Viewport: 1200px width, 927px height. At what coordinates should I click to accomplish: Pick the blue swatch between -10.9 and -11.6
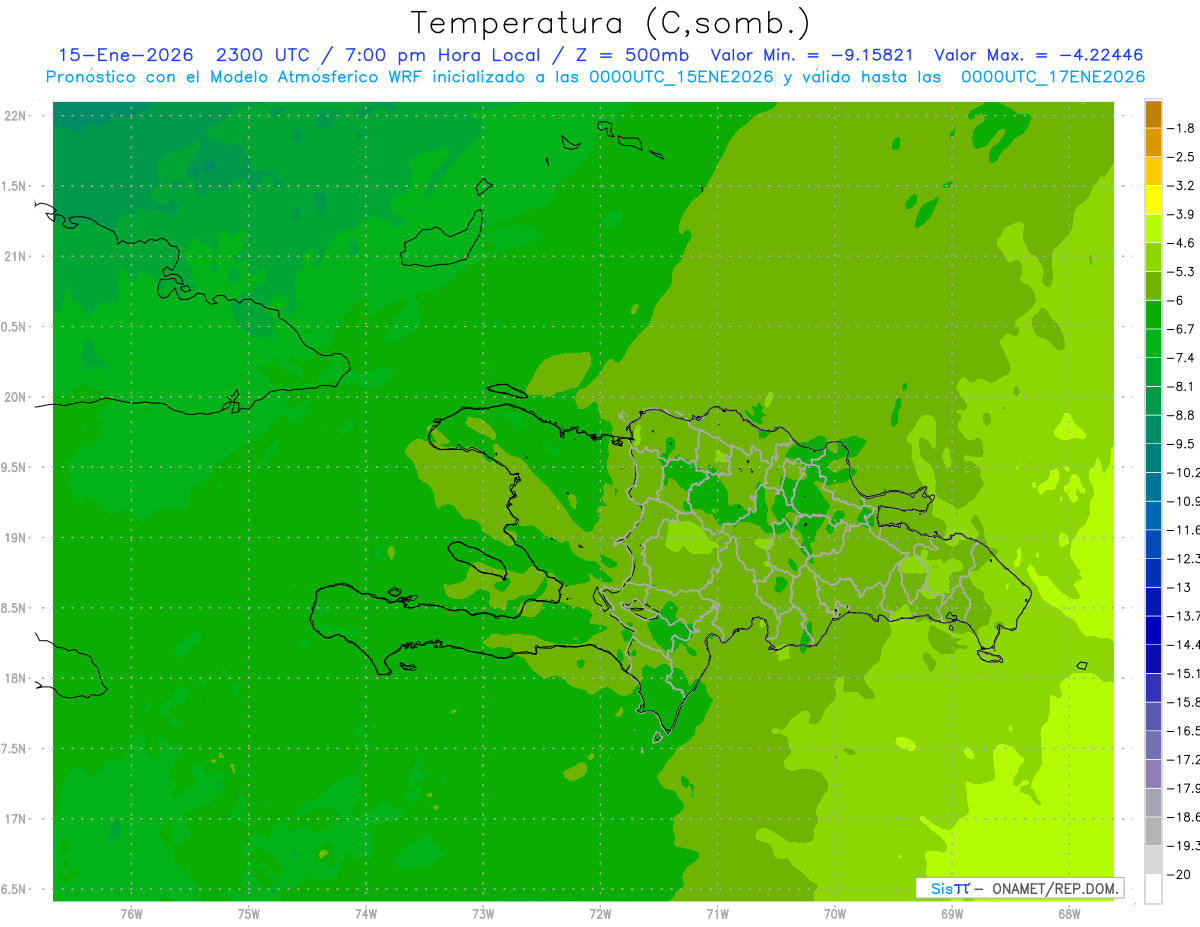point(1153,515)
